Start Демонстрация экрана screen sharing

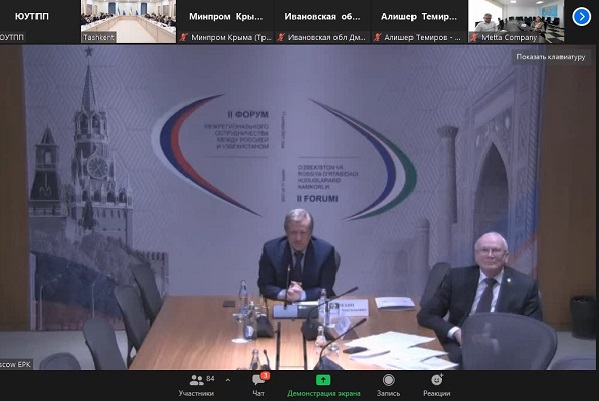point(323,386)
